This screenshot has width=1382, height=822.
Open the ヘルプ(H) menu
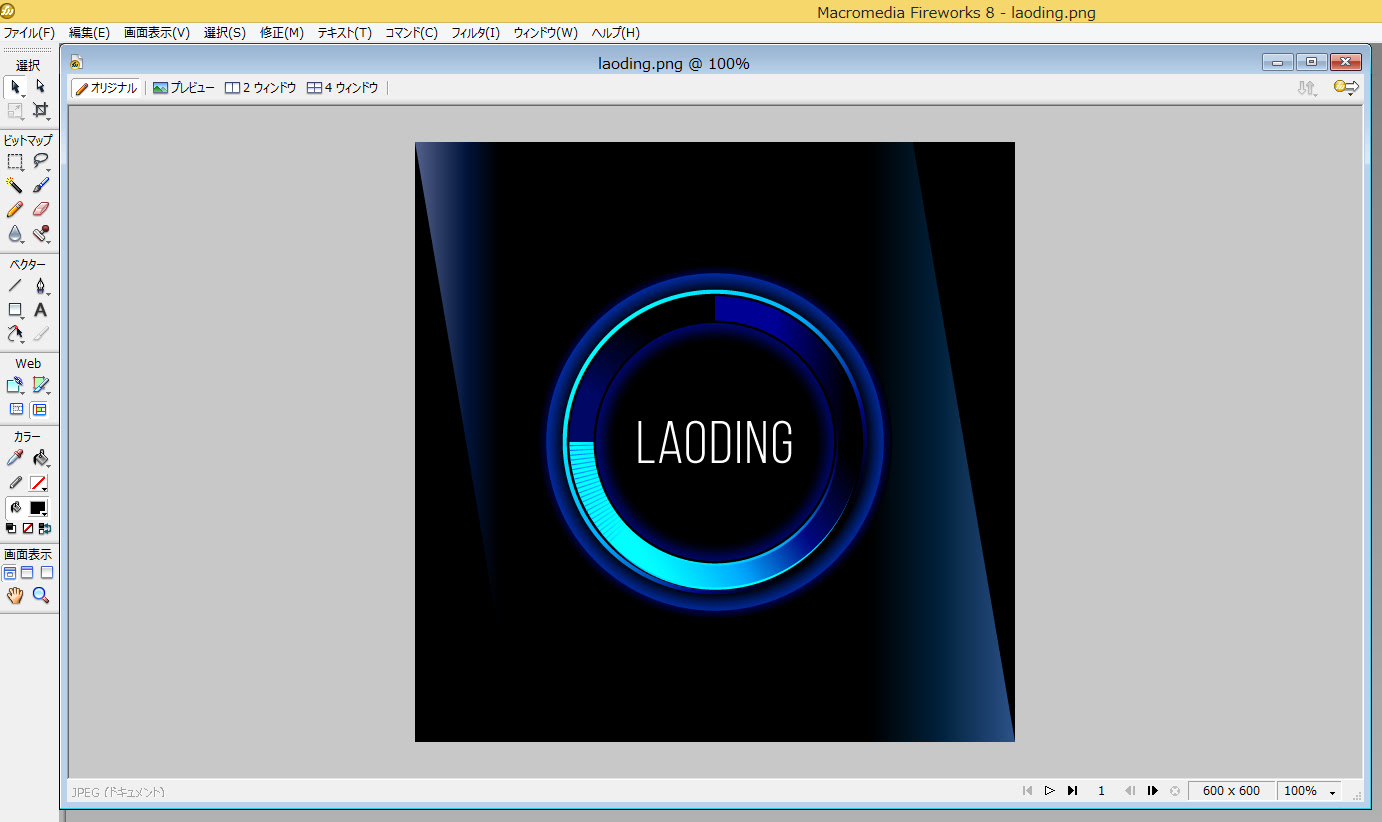click(616, 33)
